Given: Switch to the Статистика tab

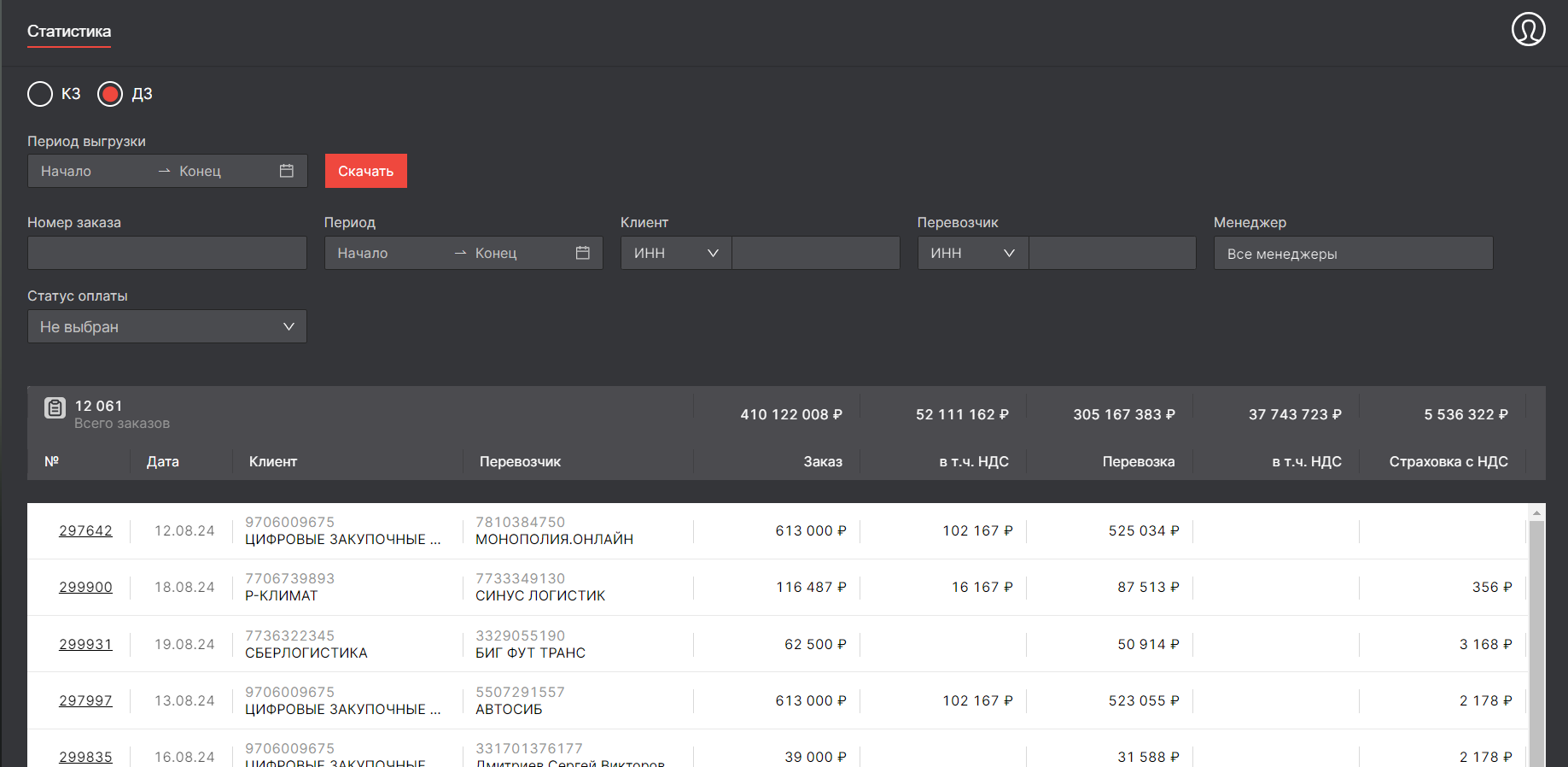Looking at the screenshot, I should click(69, 32).
